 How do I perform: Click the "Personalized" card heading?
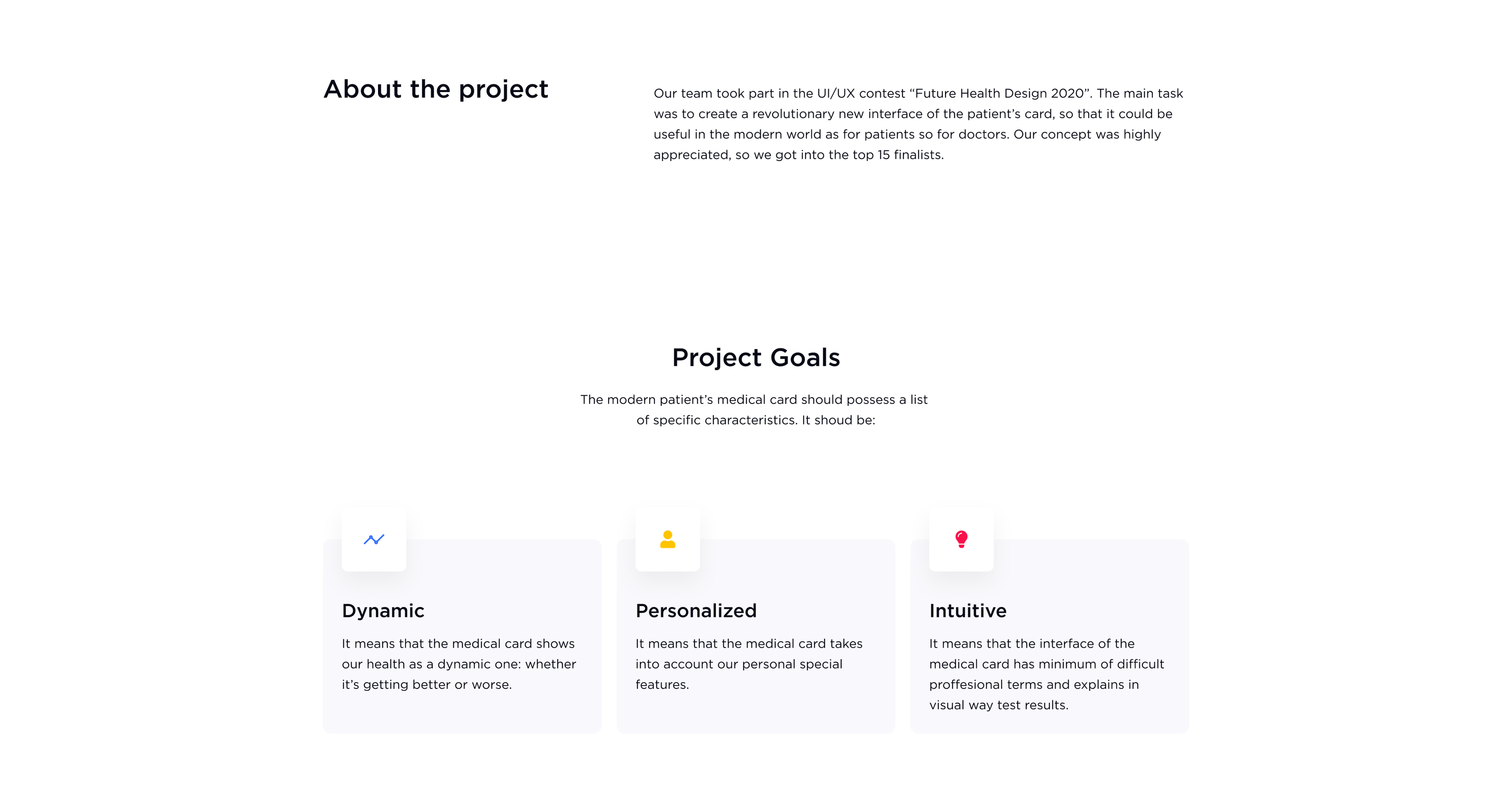click(x=696, y=611)
